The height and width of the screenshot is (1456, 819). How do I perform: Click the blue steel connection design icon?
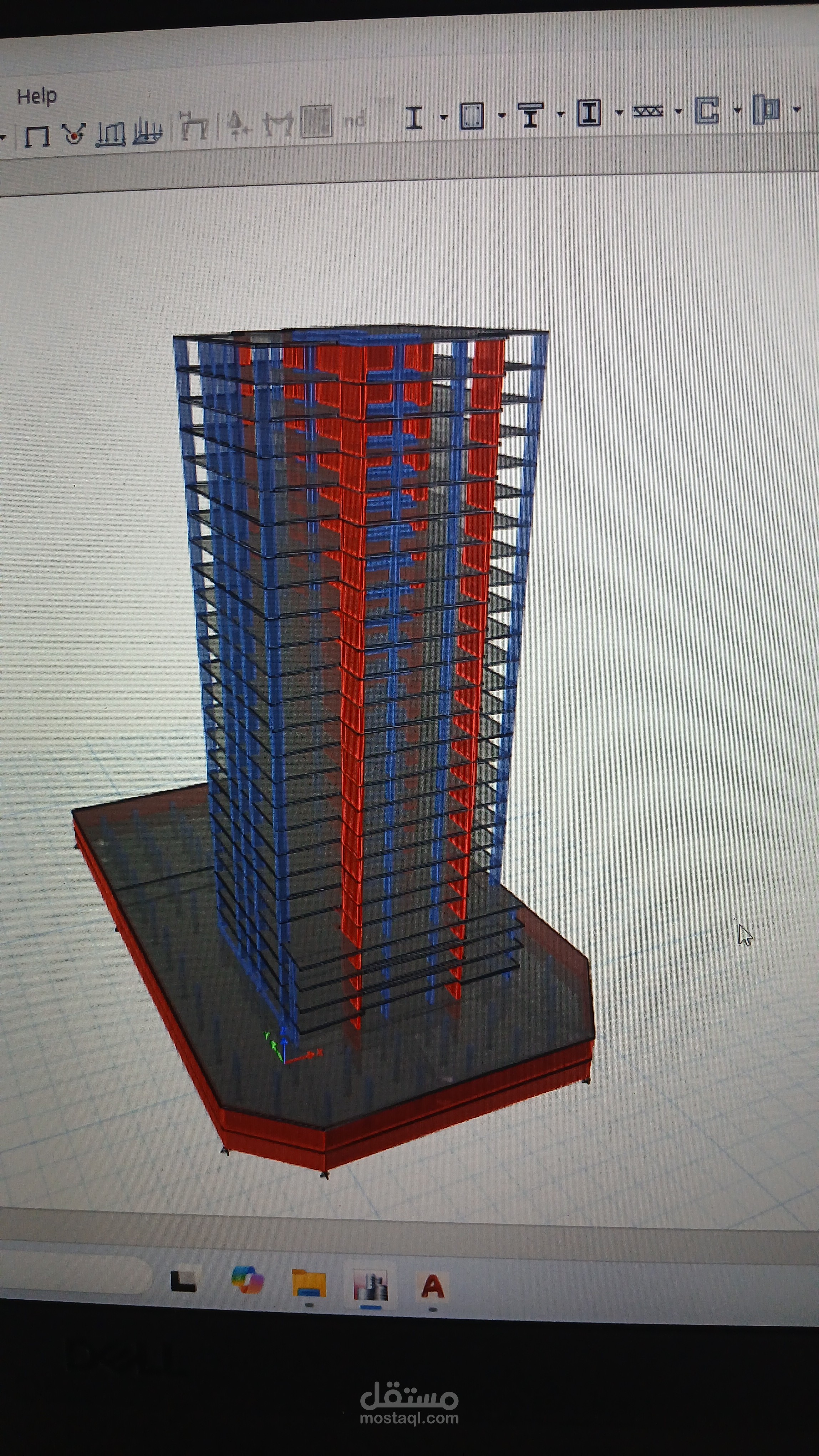(767, 109)
